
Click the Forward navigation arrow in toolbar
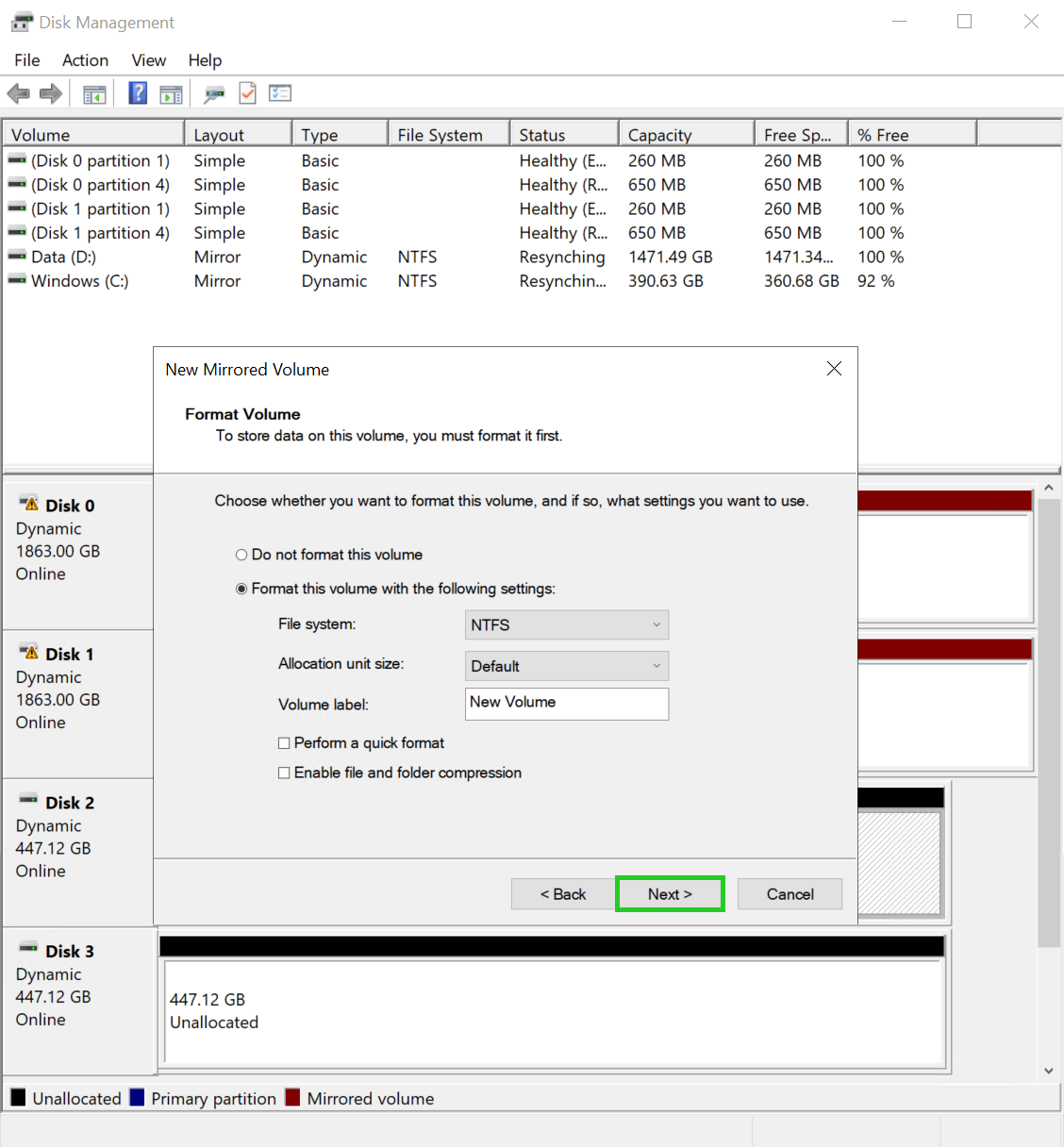coord(51,92)
